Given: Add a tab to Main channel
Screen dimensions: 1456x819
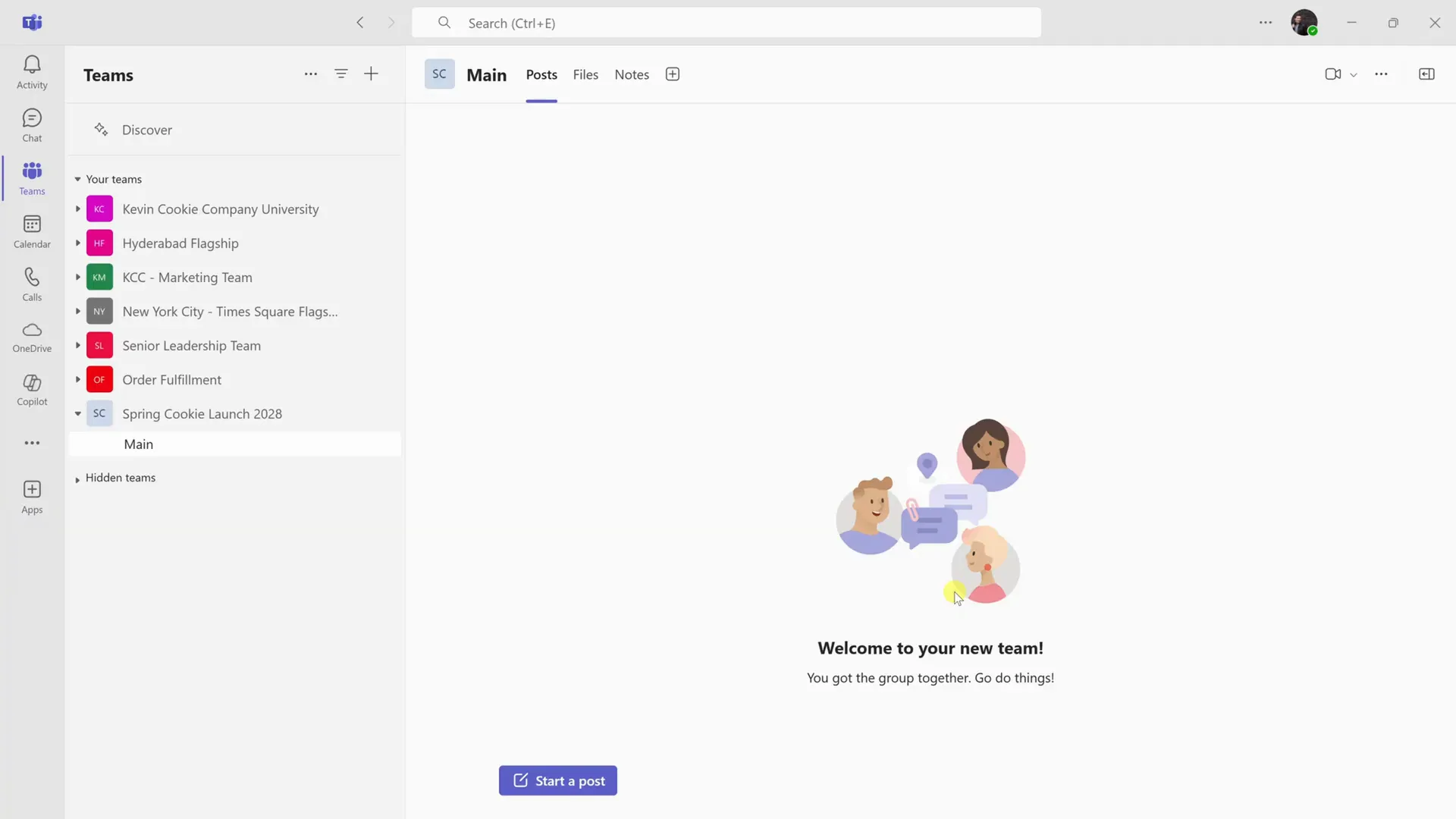Looking at the screenshot, I should [673, 74].
